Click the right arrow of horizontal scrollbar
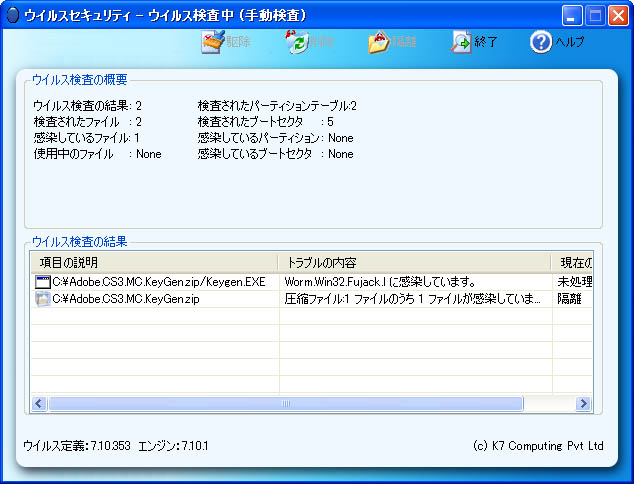The image size is (634, 484). tap(583, 403)
